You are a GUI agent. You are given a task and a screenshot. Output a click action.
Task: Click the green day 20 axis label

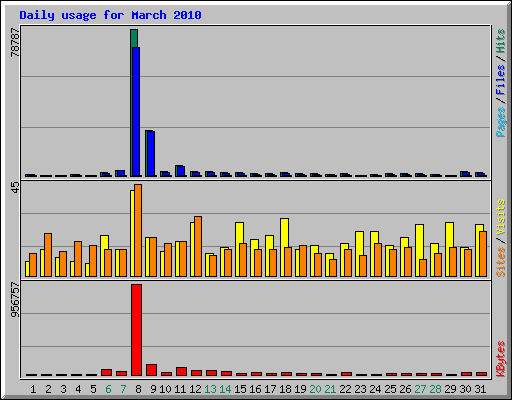(x=315, y=389)
